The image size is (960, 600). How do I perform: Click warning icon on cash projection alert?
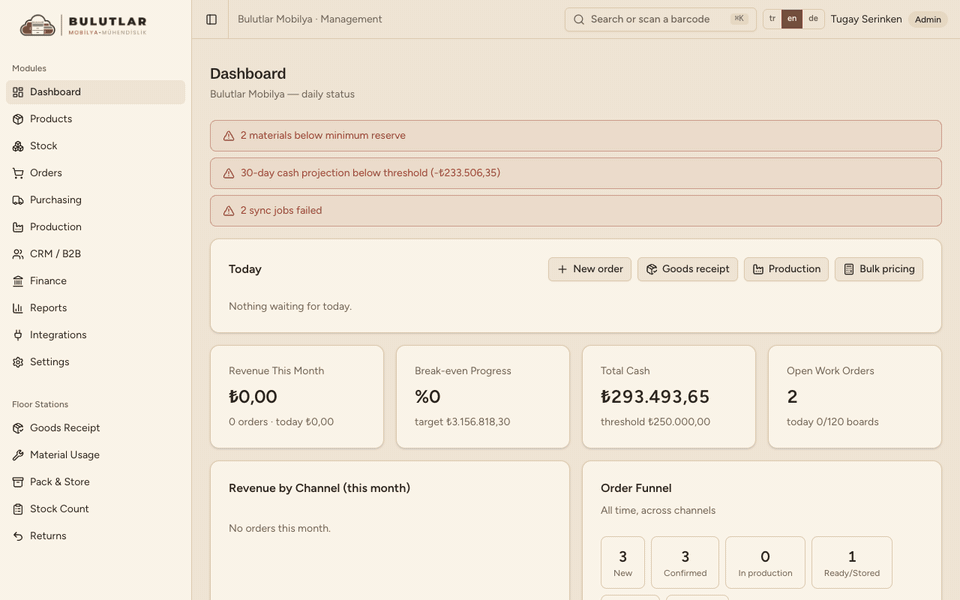pos(228,173)
